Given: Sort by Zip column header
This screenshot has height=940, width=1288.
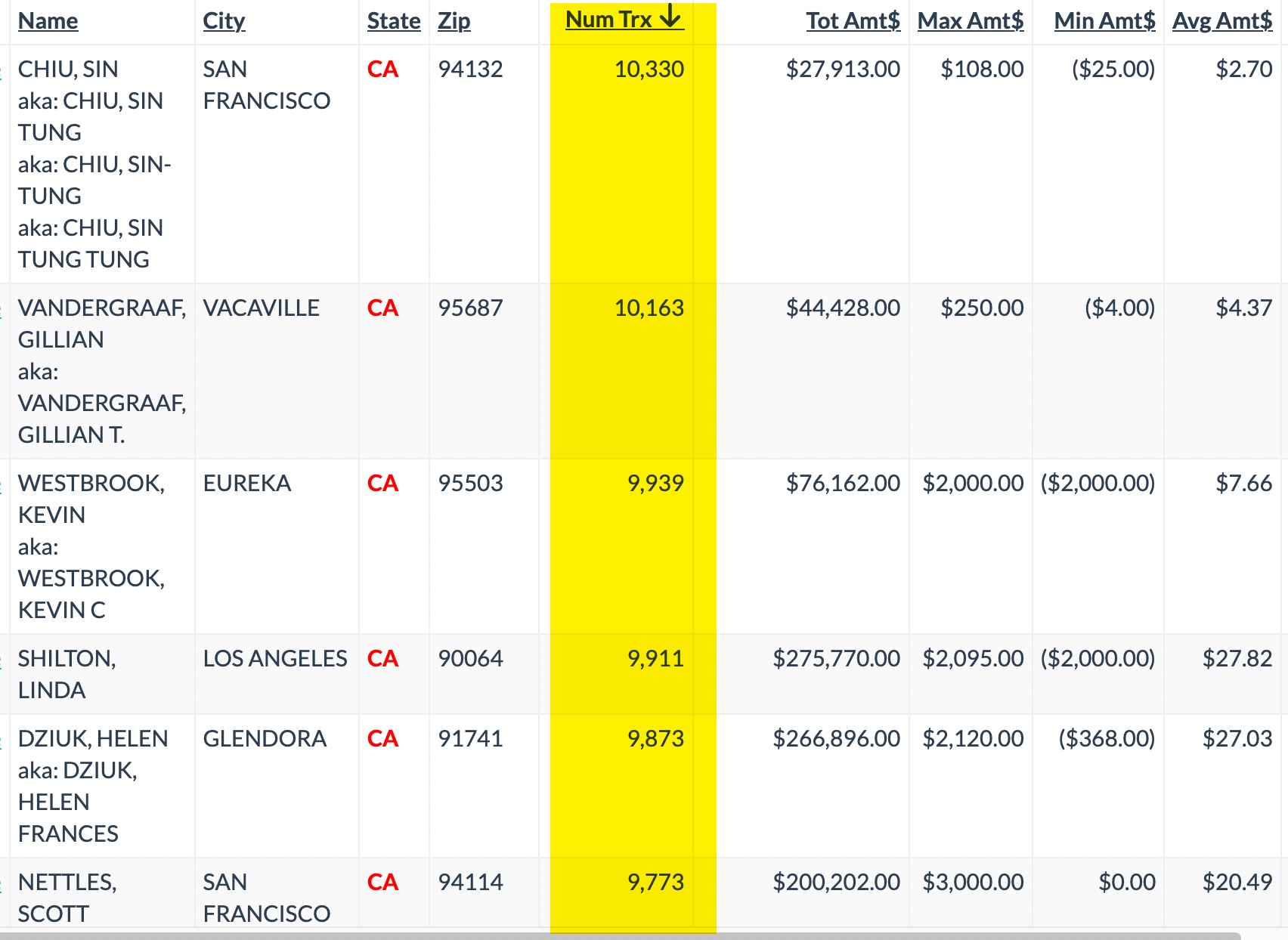Looking at the screenshot, I should pyautogui.click(x=454, y=21).
